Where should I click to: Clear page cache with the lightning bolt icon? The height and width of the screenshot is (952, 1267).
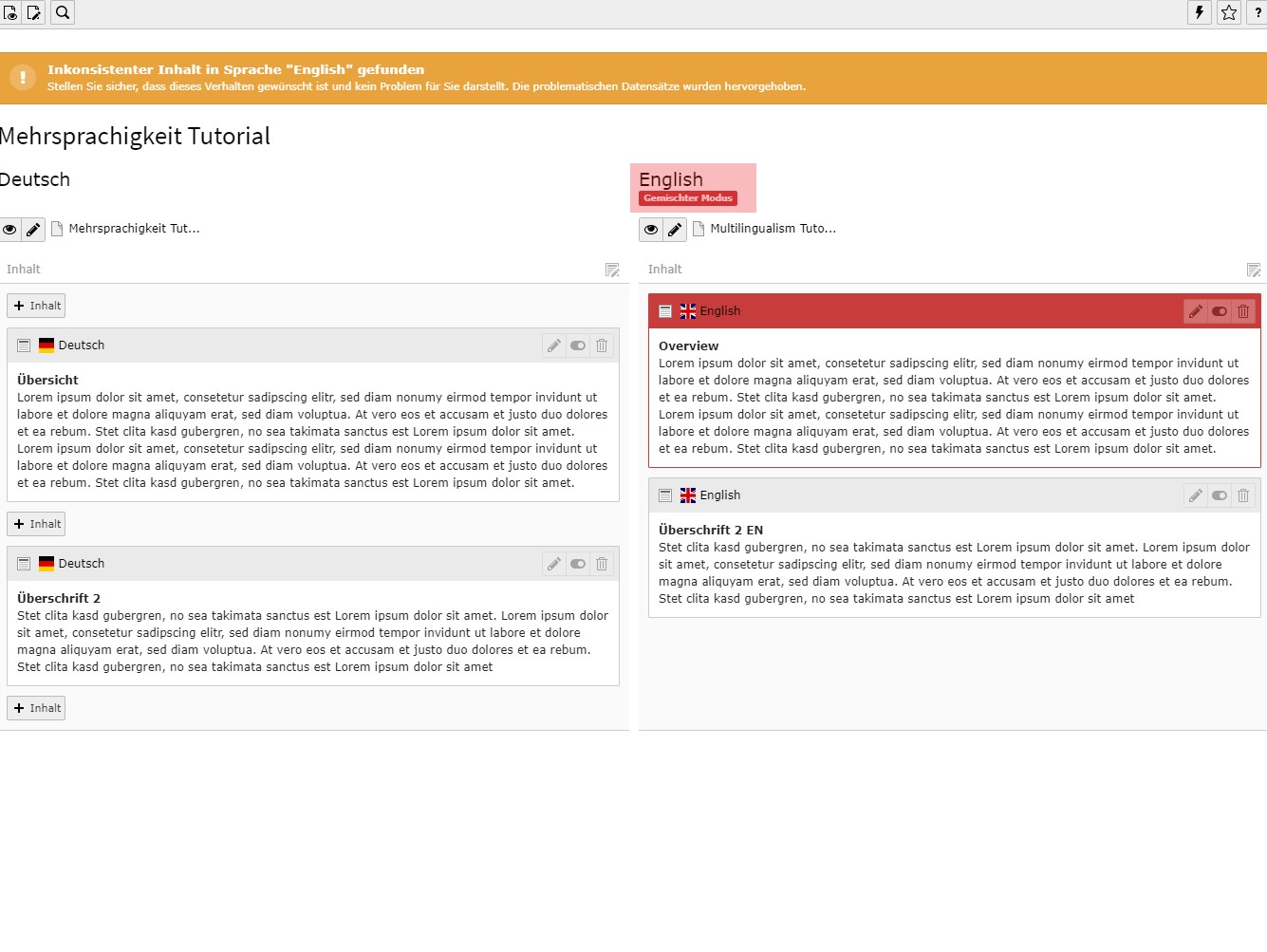[1200, 13]
